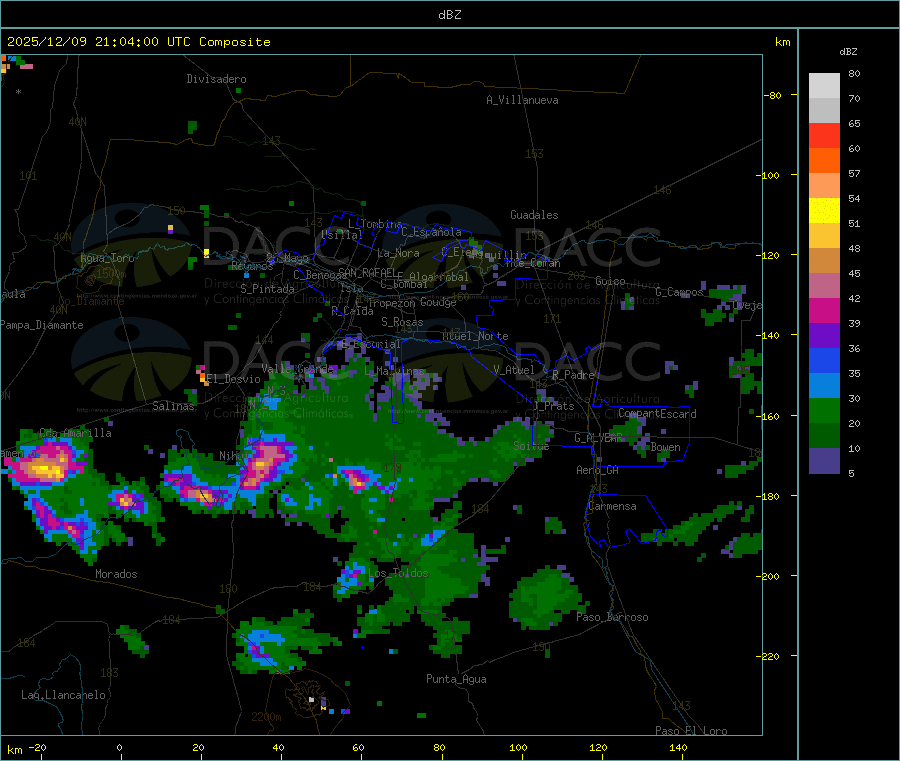Screen dimensions: 900x761
Task: Click the dark orange 57-60 dBZ legend swatch
Action: tap(824, 160)
